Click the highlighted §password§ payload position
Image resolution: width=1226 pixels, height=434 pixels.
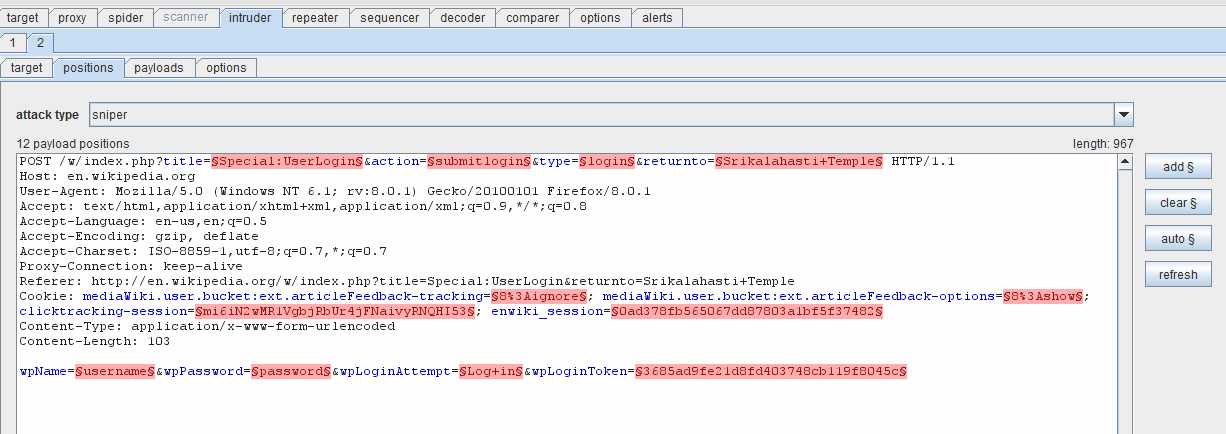point(290,371)
